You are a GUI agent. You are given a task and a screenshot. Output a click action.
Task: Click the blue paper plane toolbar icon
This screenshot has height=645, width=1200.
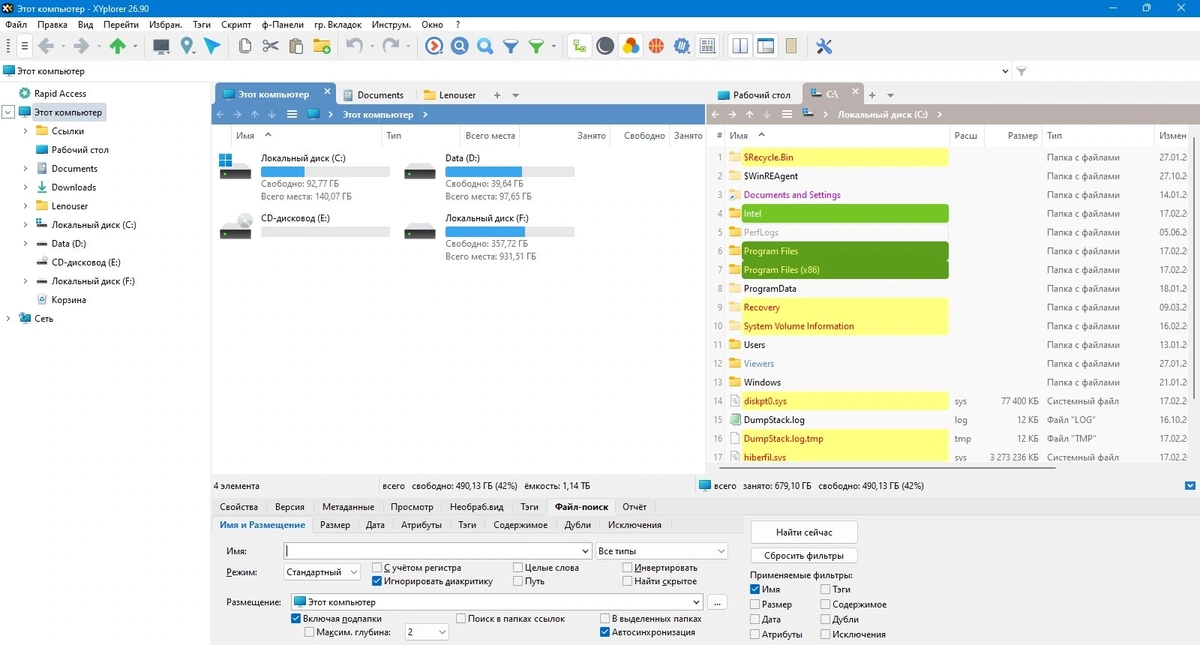tap(212, 46)
